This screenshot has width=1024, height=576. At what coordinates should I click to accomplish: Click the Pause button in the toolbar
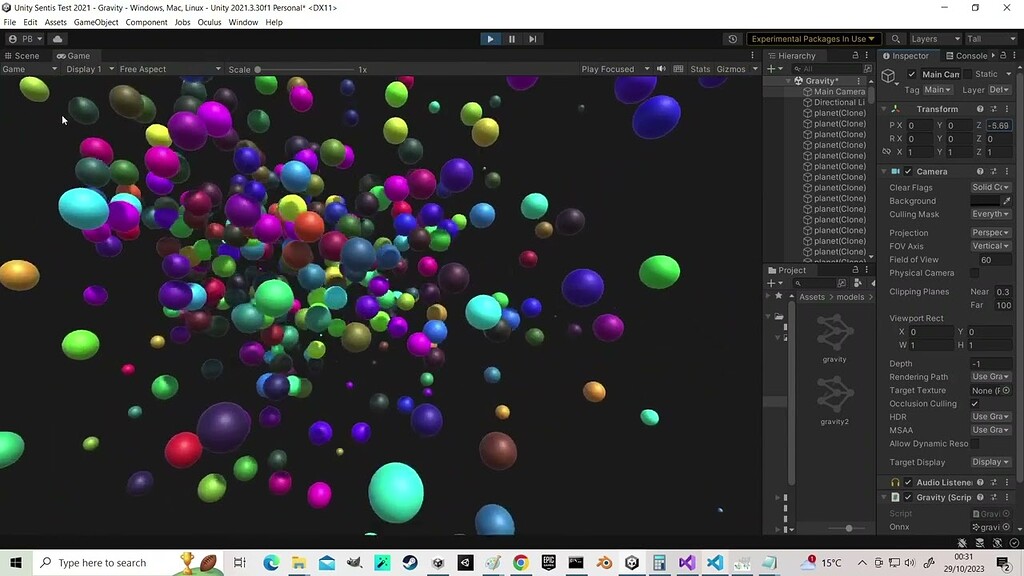(511, 38)
